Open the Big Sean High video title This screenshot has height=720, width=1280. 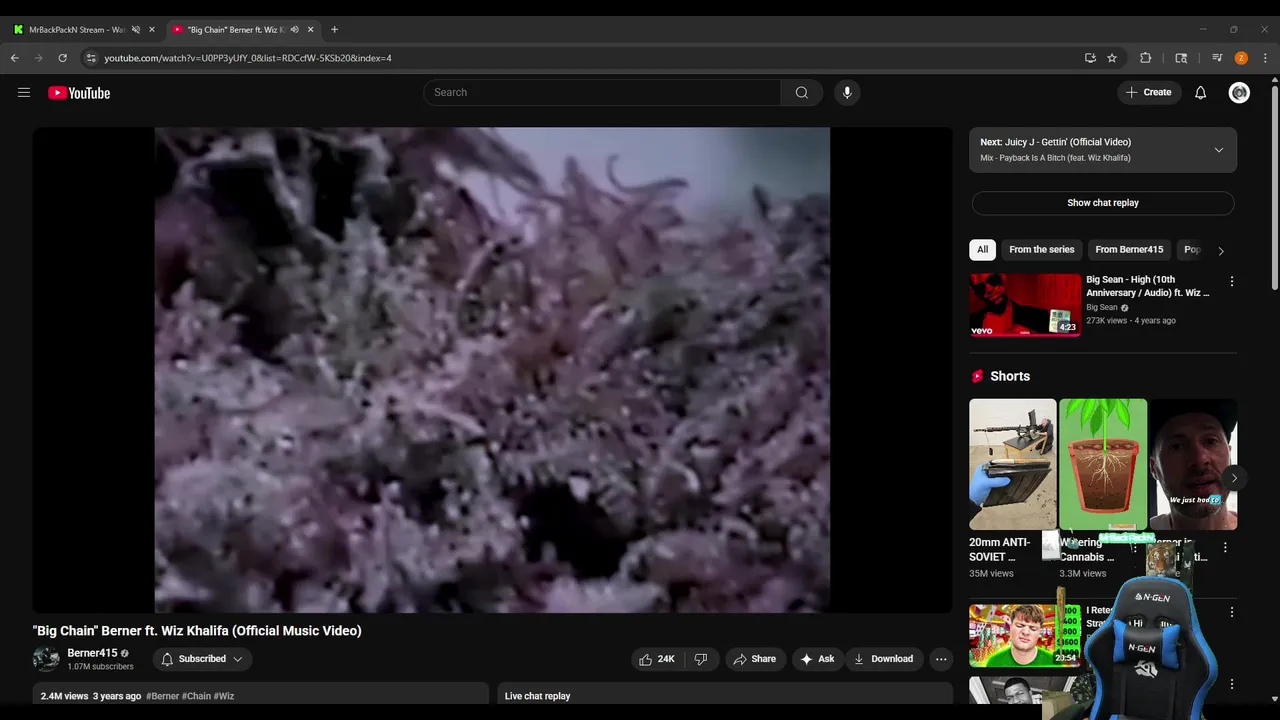pos(1148,286)
